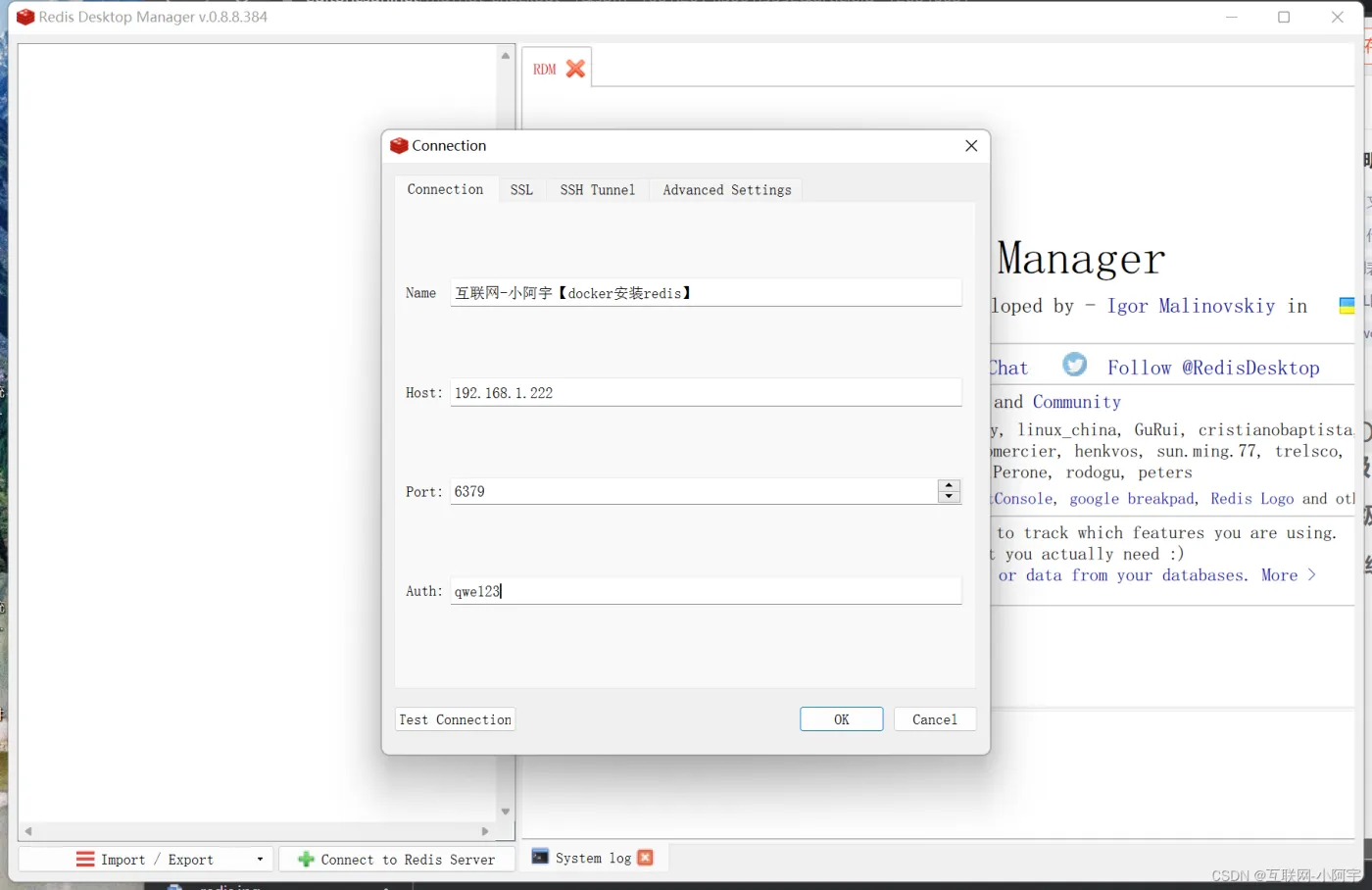Open the Igor Malinovskiy link
Screen dimensions: 1372x890
(1191, 306)
